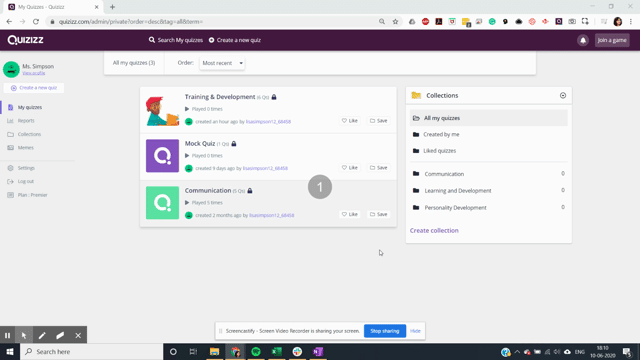Open Reports in sidebar
This screenshot has height=360, width=640.
26,121
